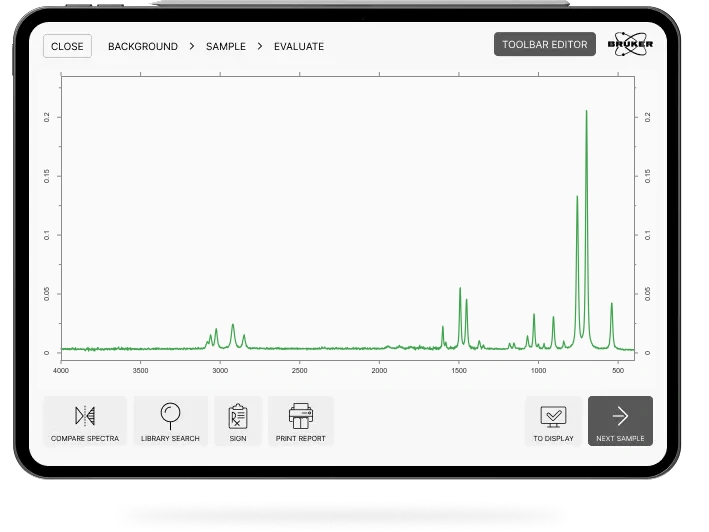Click the x-axis label 2000
The height and width of the screenshot is (532, 709).
click(379, 371)
